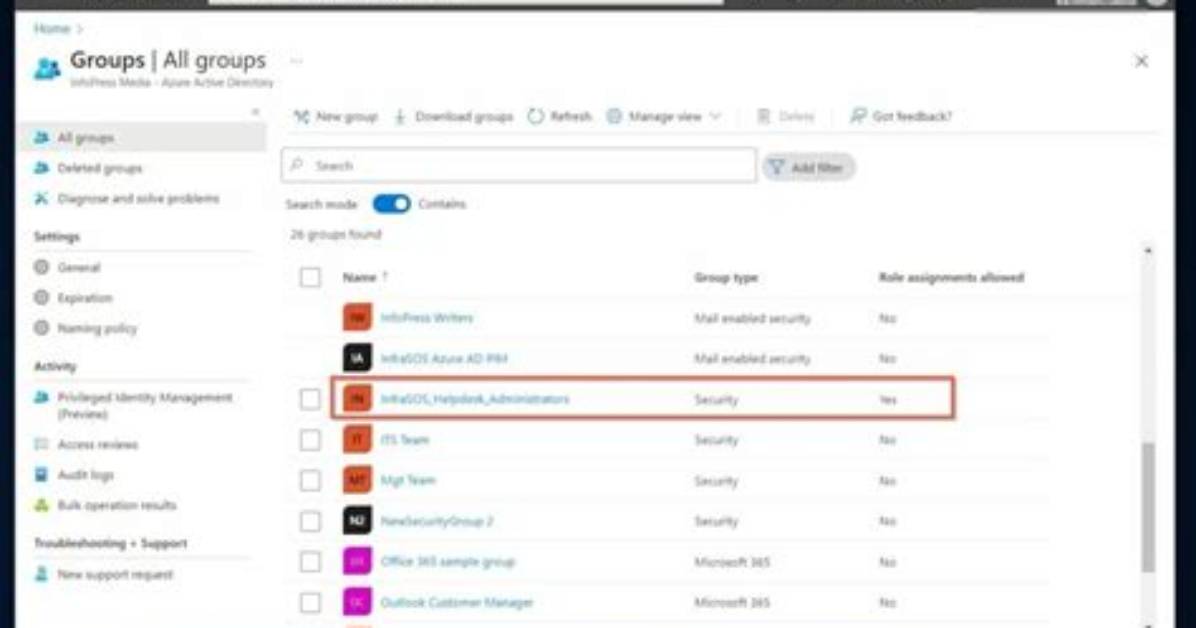Viewport: 1196px width, 628px height.
Task: Open IntraSOS_Helpdesk_Administrators group
Action: point(474,399)
